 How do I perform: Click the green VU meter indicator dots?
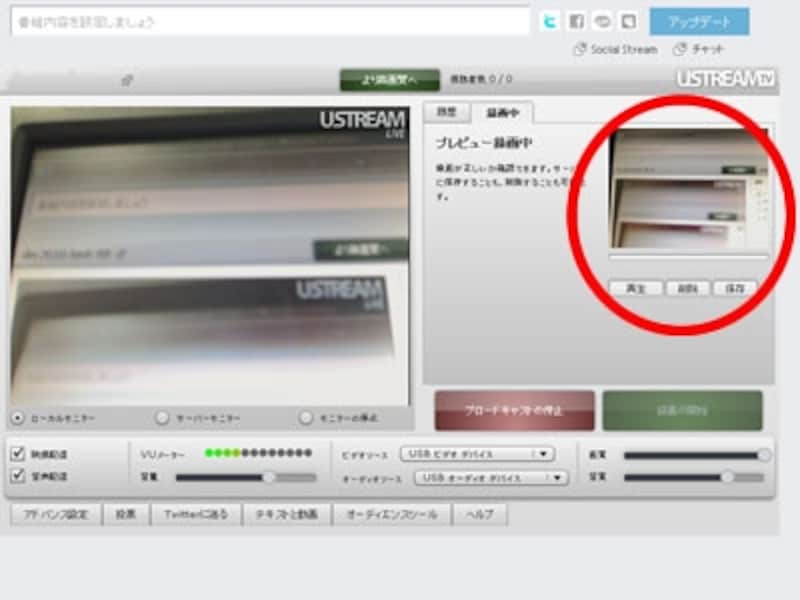pos(258,453)
